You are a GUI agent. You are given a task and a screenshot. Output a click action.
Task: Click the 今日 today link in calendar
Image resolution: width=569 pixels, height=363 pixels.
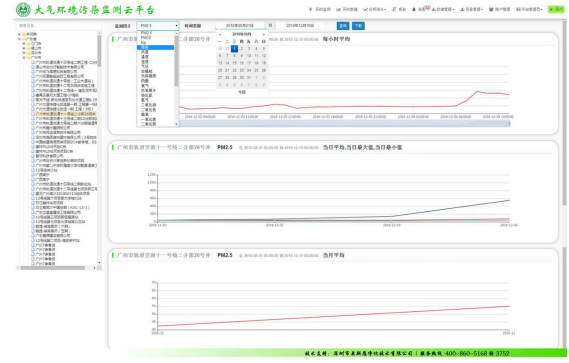point(242,92)
